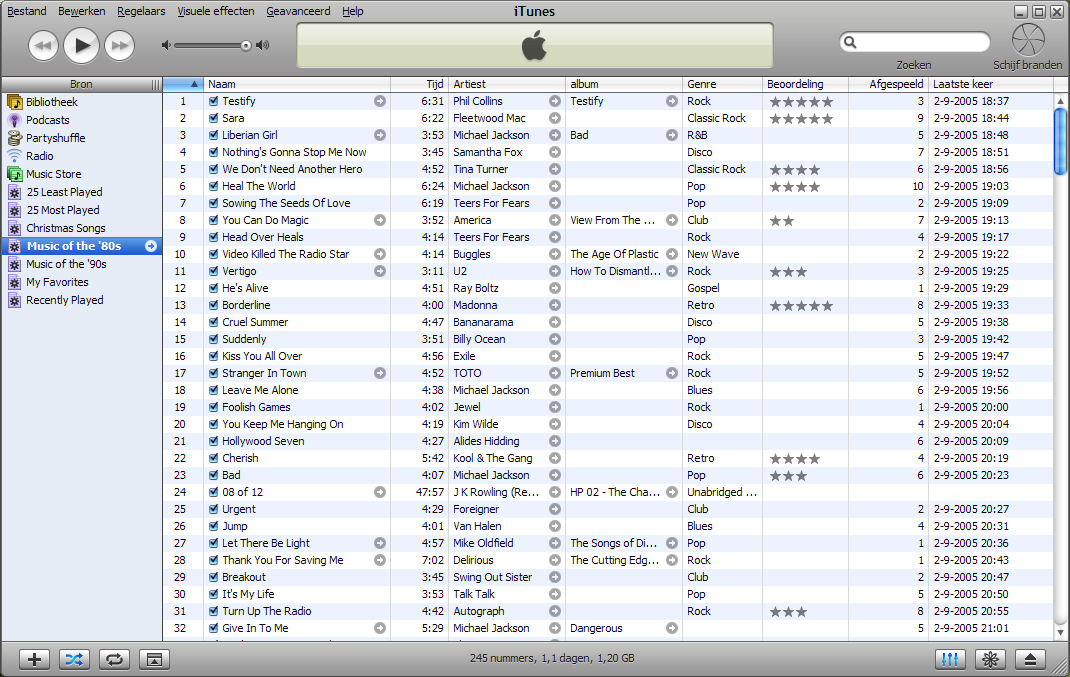
Task: Click the Apple logo status display
Action: (x=534, y=46)
